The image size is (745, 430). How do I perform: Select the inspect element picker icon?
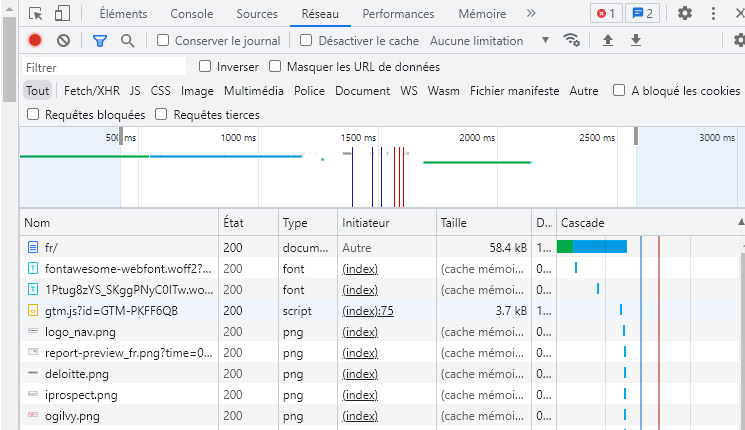click(x=36, y=14)
